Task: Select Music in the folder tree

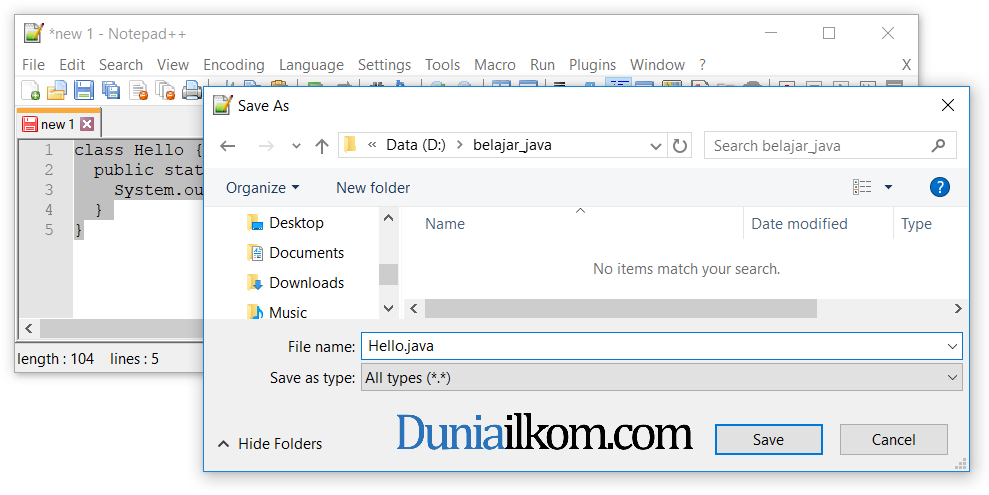Action: pyautogui.click(x=277, y=312)
